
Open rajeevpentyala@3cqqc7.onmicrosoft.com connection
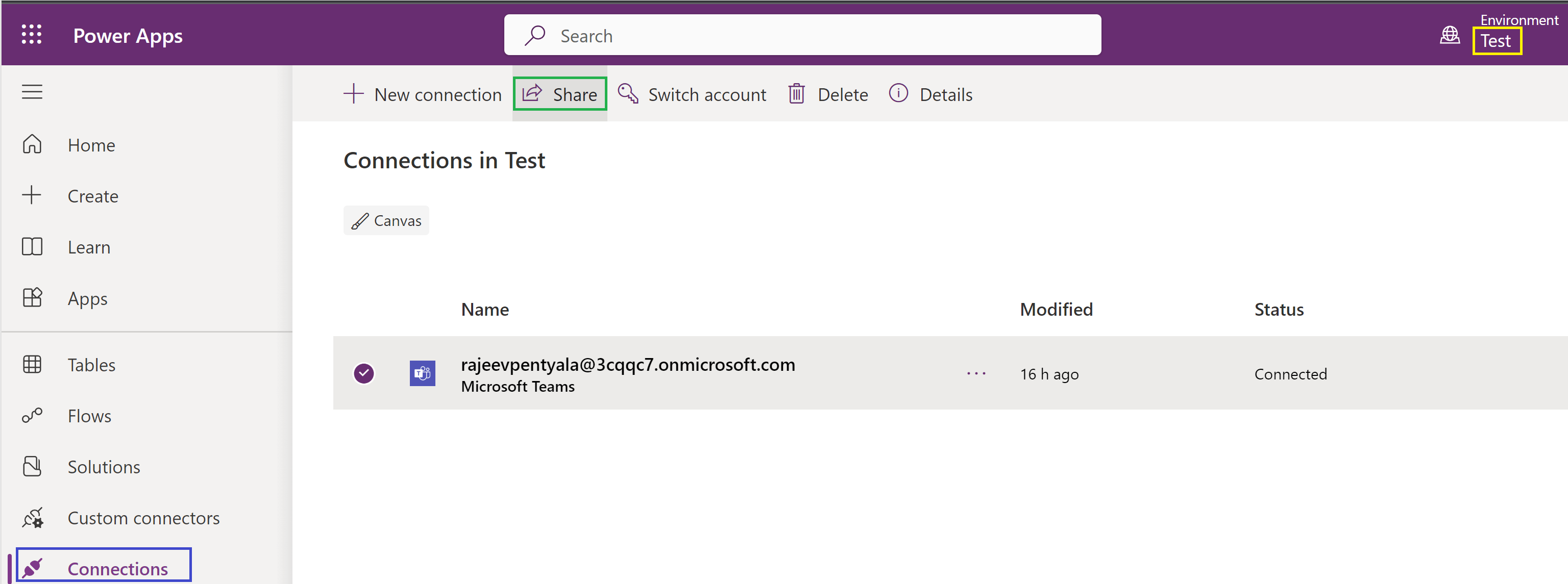(x=628, y=364)
